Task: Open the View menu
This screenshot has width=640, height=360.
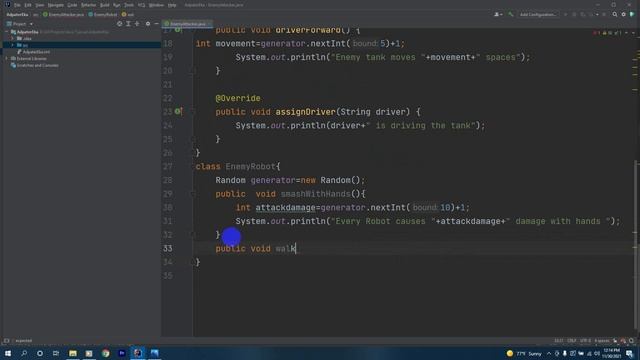Action: pyautogui.click(x=40, y=5)
